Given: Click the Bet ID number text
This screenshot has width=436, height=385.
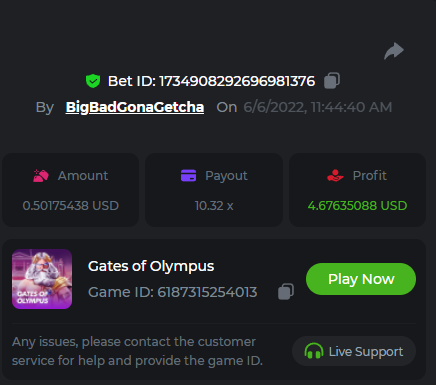Looking at the screenshot, I should [237, 81].
